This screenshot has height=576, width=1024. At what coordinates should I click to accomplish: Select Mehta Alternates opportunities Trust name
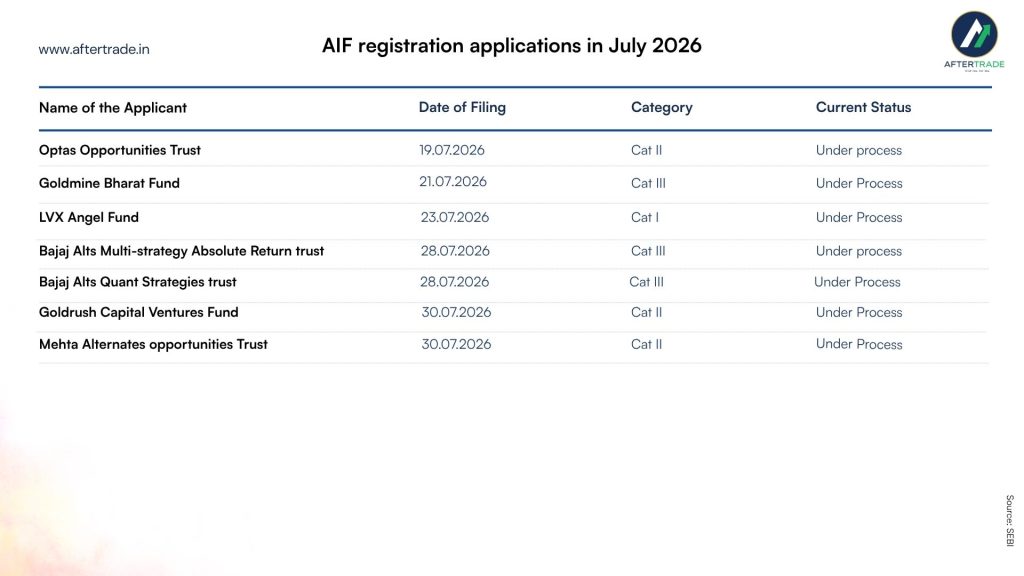153,345
